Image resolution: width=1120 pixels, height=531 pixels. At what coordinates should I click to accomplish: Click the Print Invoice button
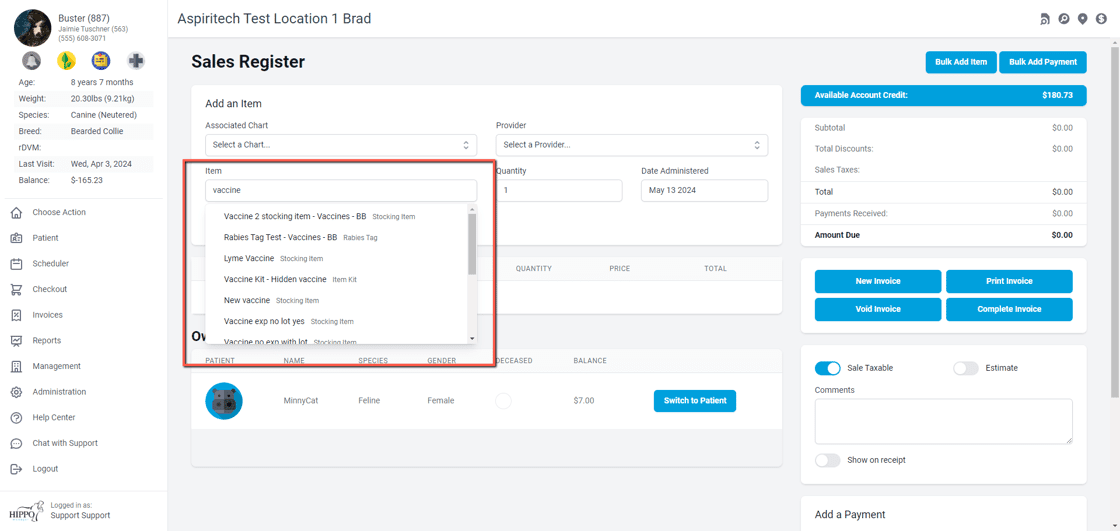pos(1009,282)
